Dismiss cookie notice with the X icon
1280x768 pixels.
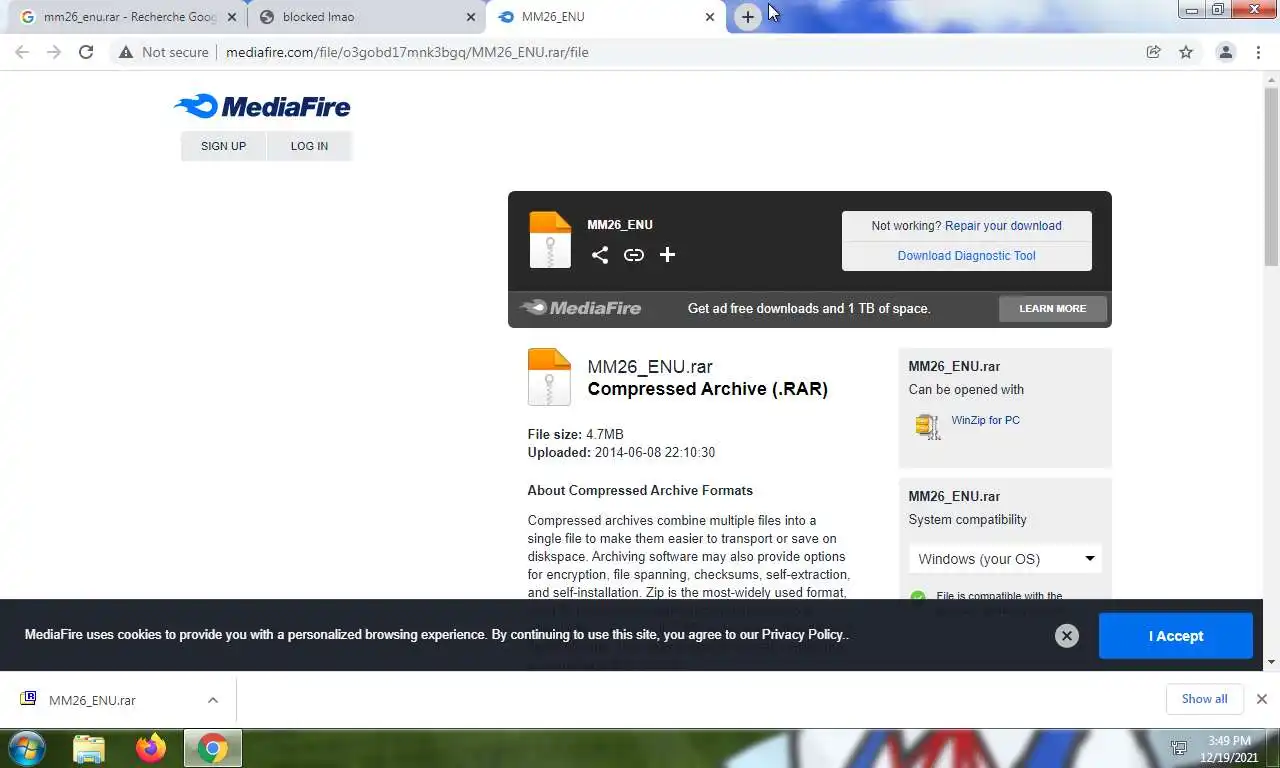click(x=1067, y=636)
